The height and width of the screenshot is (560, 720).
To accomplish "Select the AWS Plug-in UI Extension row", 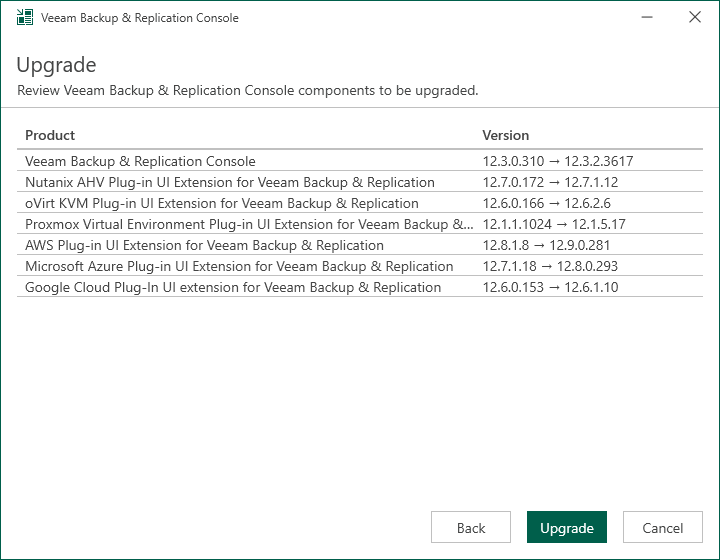I will point(204,245).
